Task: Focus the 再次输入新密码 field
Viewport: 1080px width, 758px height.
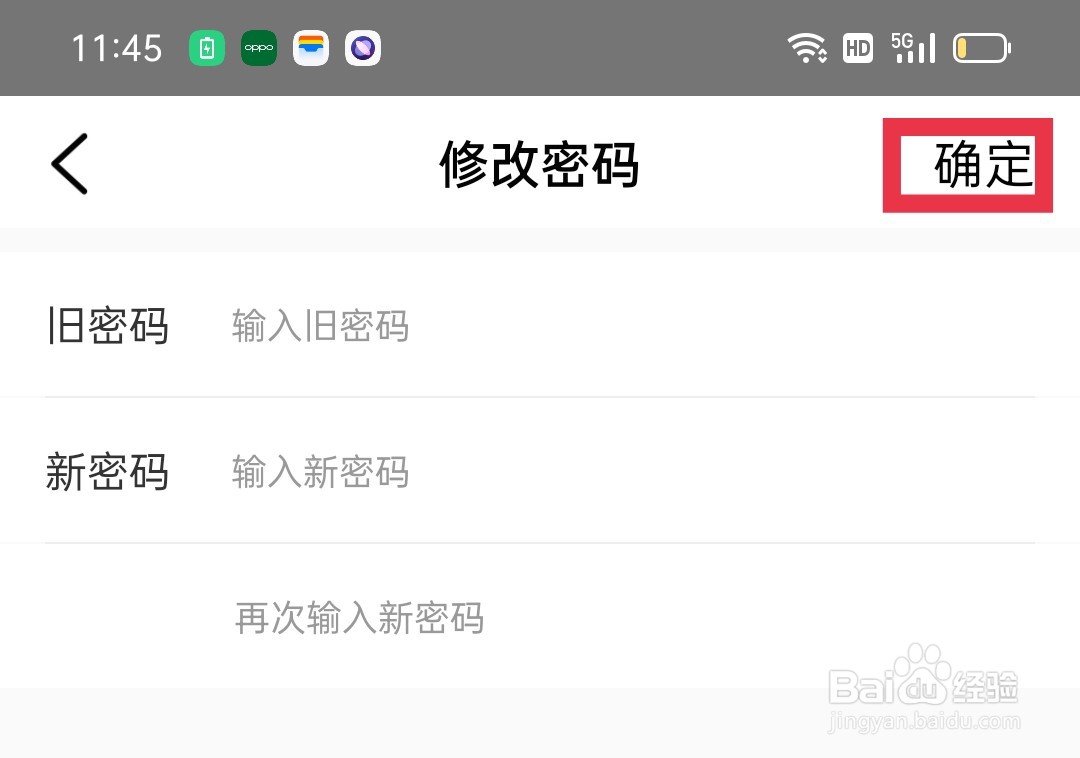Action: (634, 618)
